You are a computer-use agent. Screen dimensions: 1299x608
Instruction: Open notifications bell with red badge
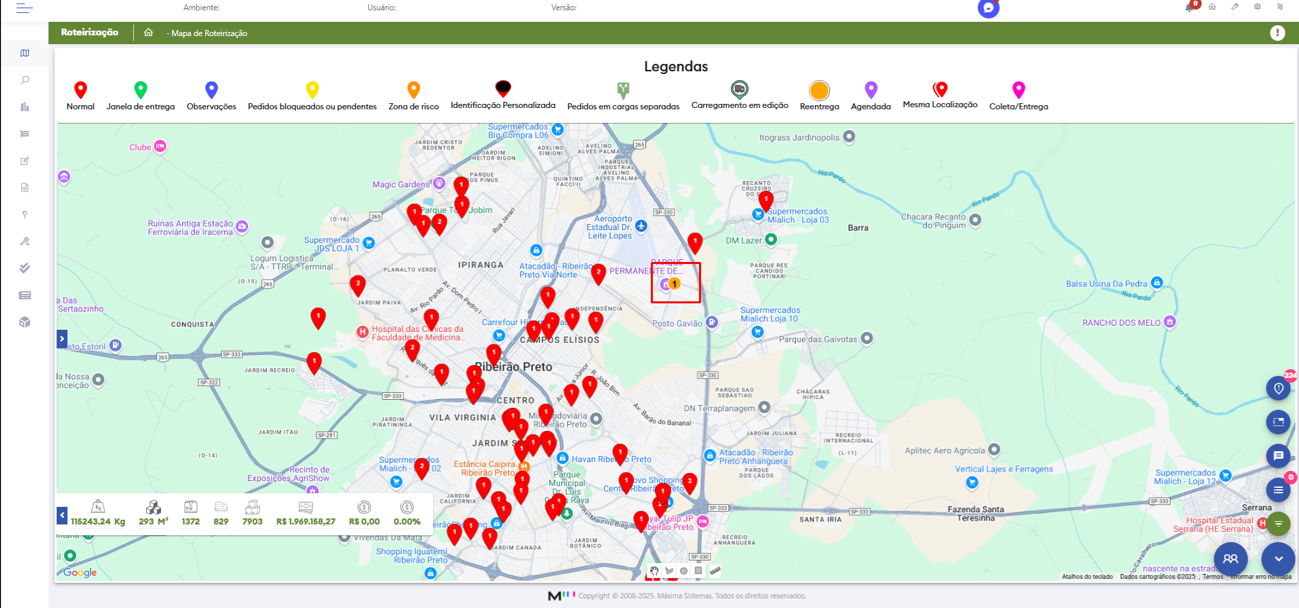[x=1190, y=7]
